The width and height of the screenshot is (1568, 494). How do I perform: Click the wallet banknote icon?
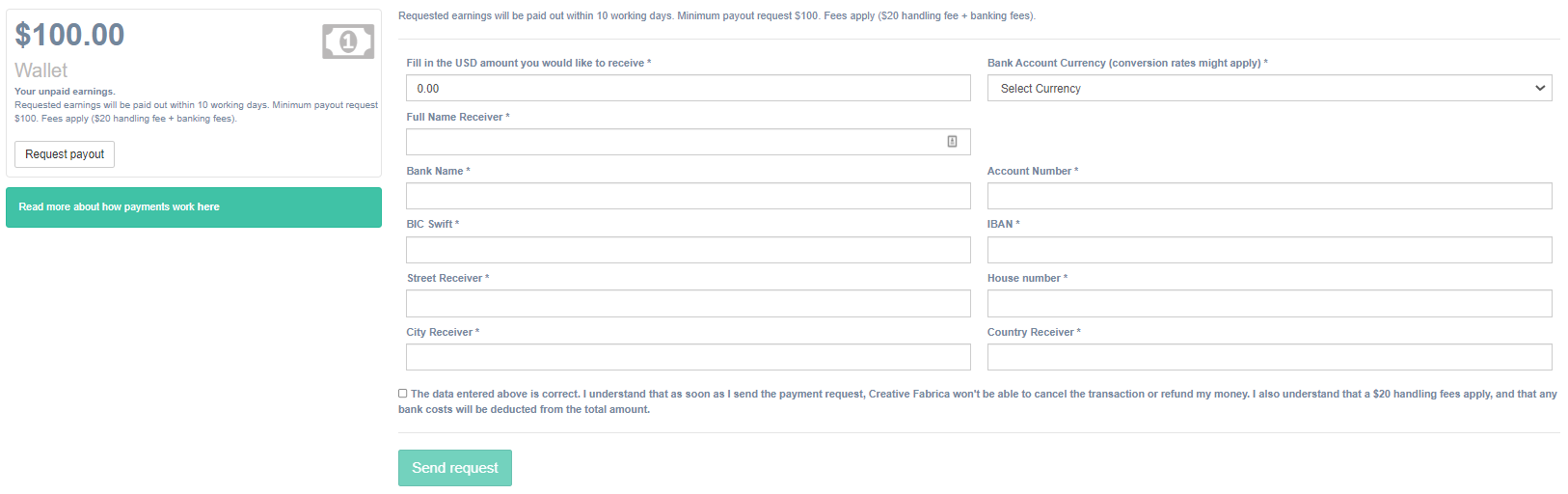pyautogui.click(x=348, y=41)
